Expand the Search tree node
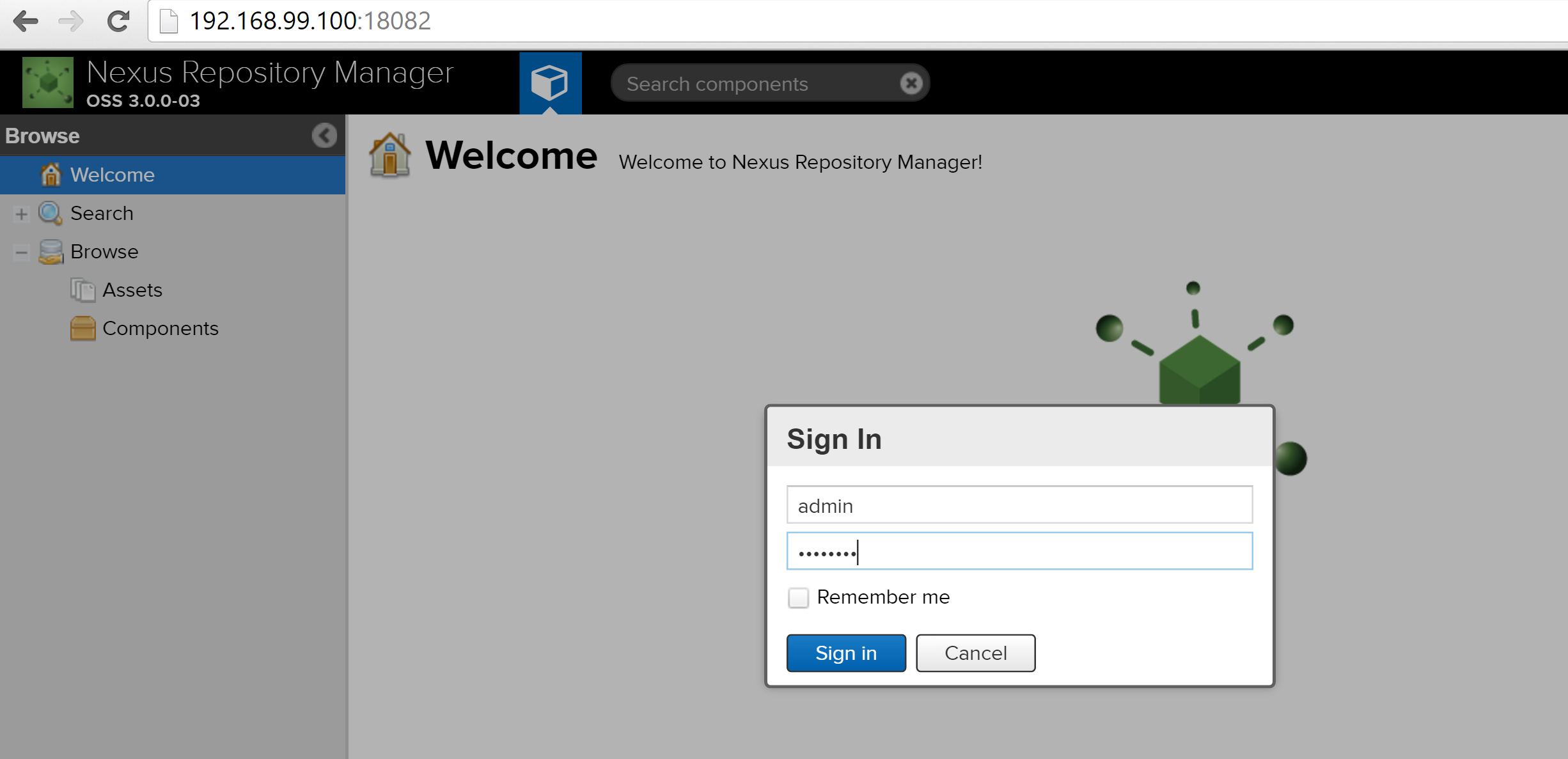This screenshot has height=759, width=1568. pyautogui.click(x=21, y=214)
